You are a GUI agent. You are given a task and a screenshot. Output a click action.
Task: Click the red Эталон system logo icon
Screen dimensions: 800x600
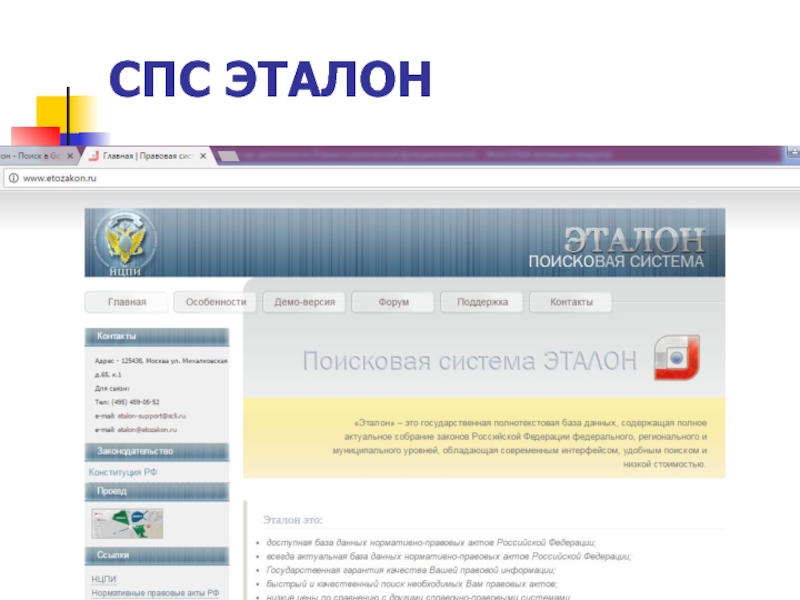pos(677,358)
